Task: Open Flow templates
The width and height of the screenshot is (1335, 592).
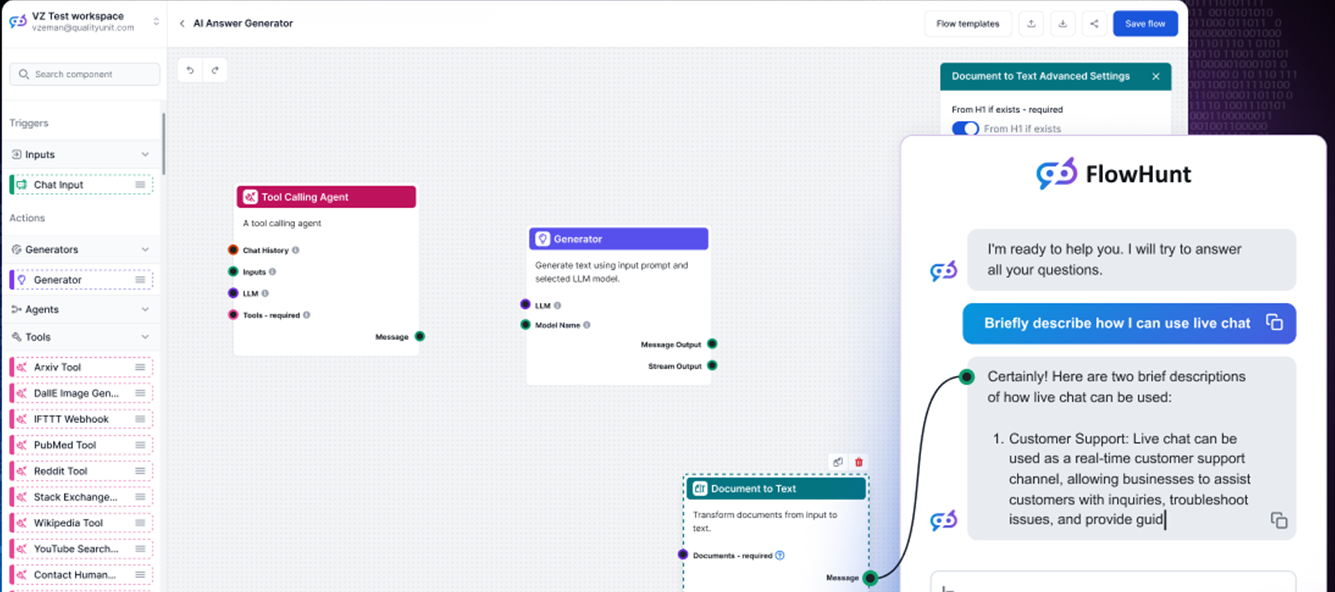Action: [x=967, y=23]
